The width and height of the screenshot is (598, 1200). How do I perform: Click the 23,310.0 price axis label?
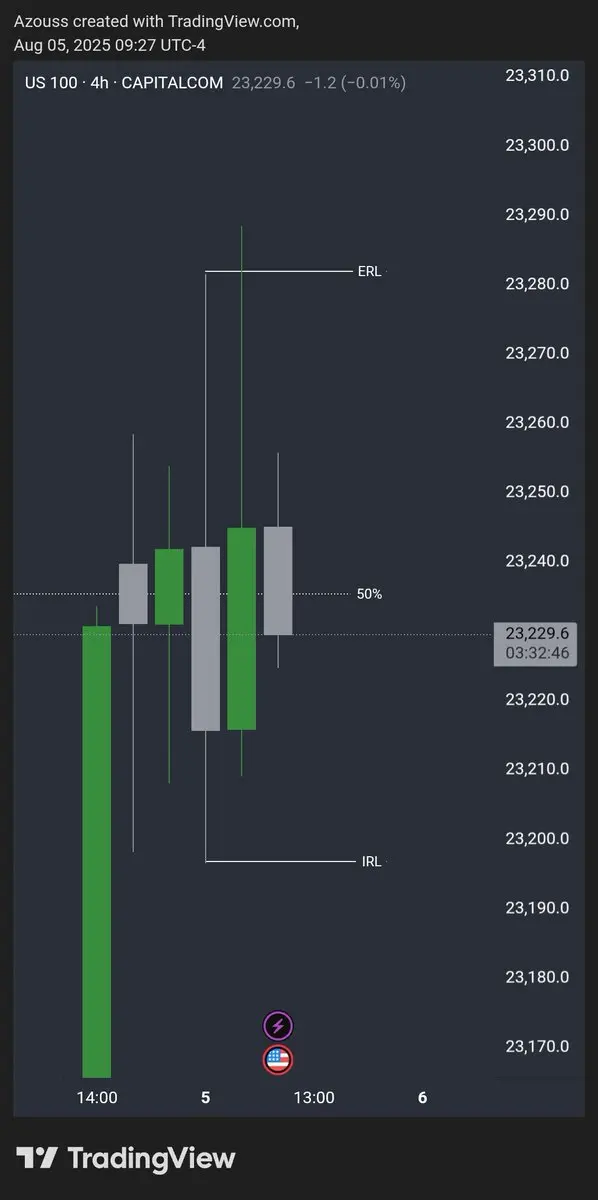[x=538, y=75]
